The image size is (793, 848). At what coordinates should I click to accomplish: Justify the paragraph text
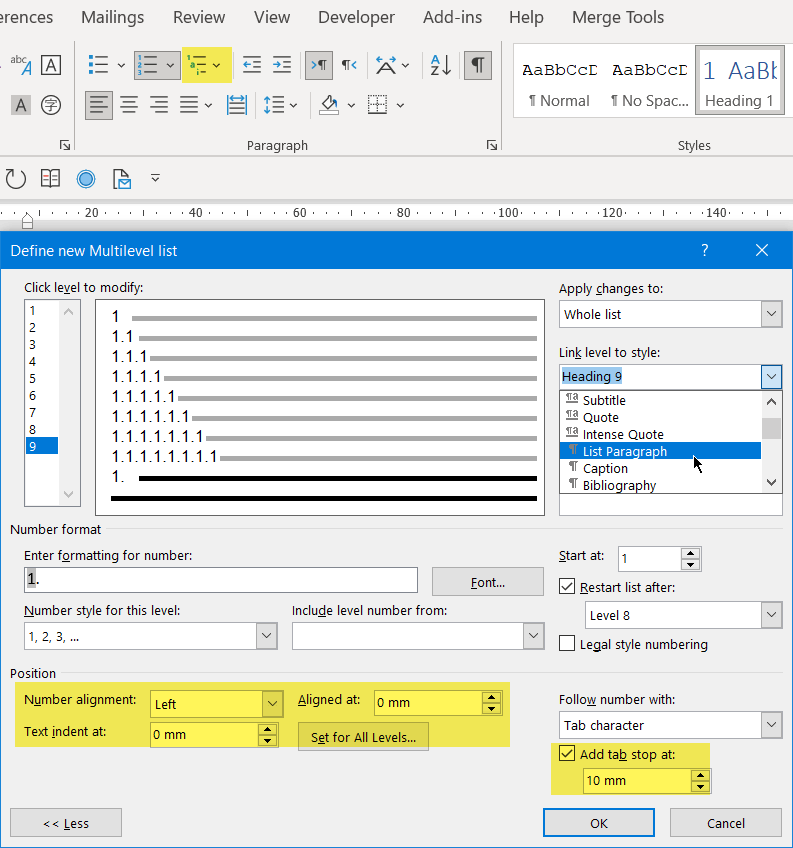click(x=189, y=105)
